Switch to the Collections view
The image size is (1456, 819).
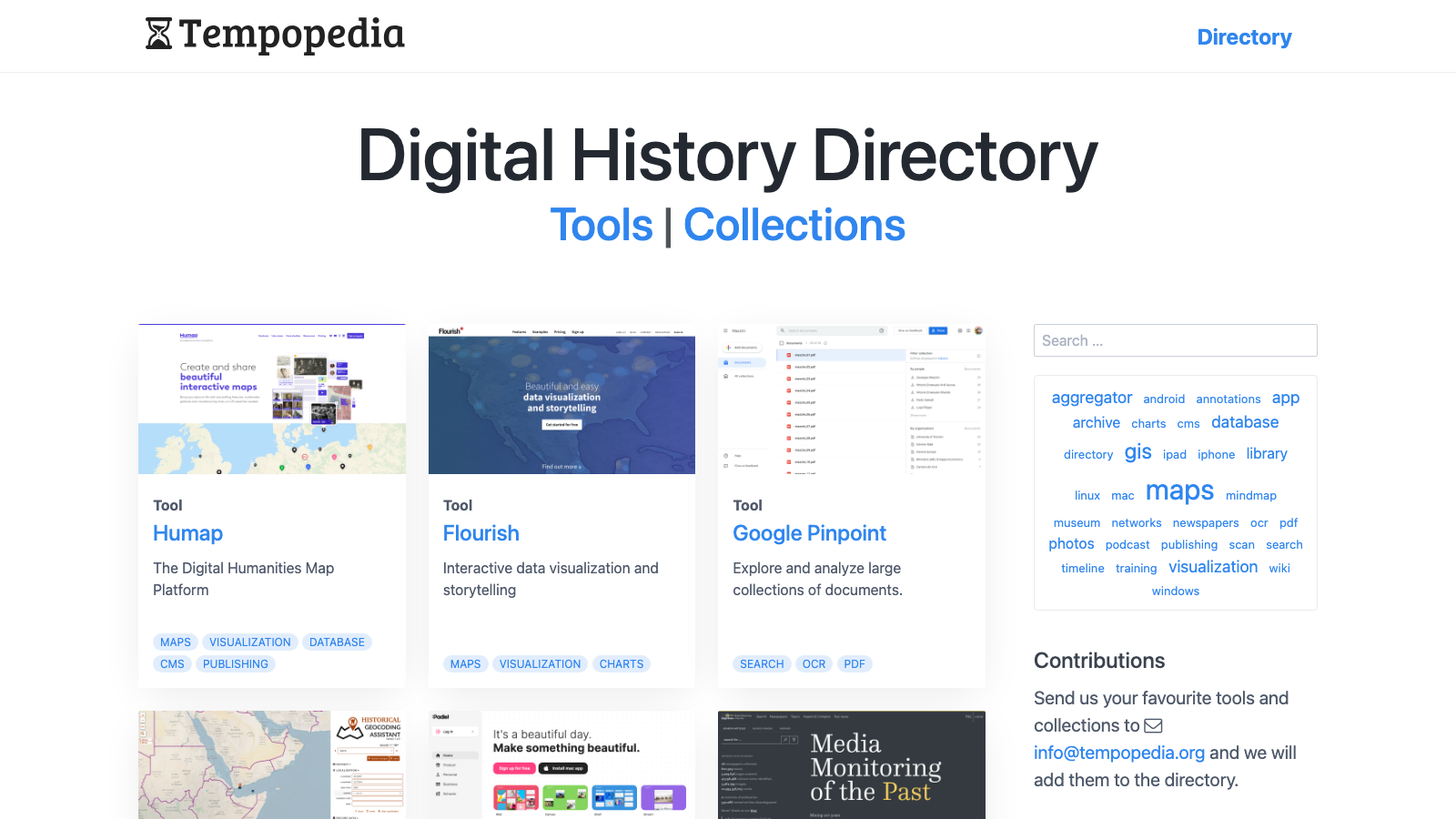(x=794, y=225)
